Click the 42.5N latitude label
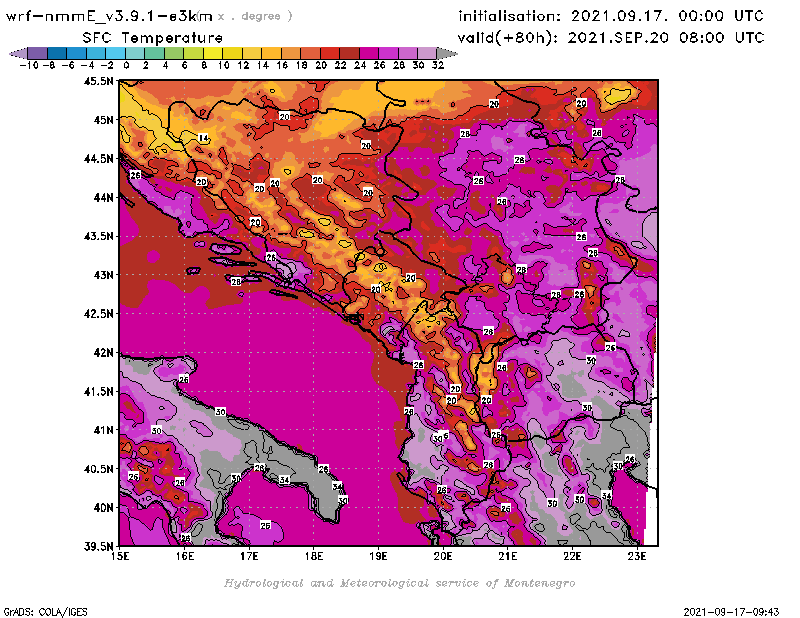The width and height of the screenshot is (800, 618). tap(98, 314)
